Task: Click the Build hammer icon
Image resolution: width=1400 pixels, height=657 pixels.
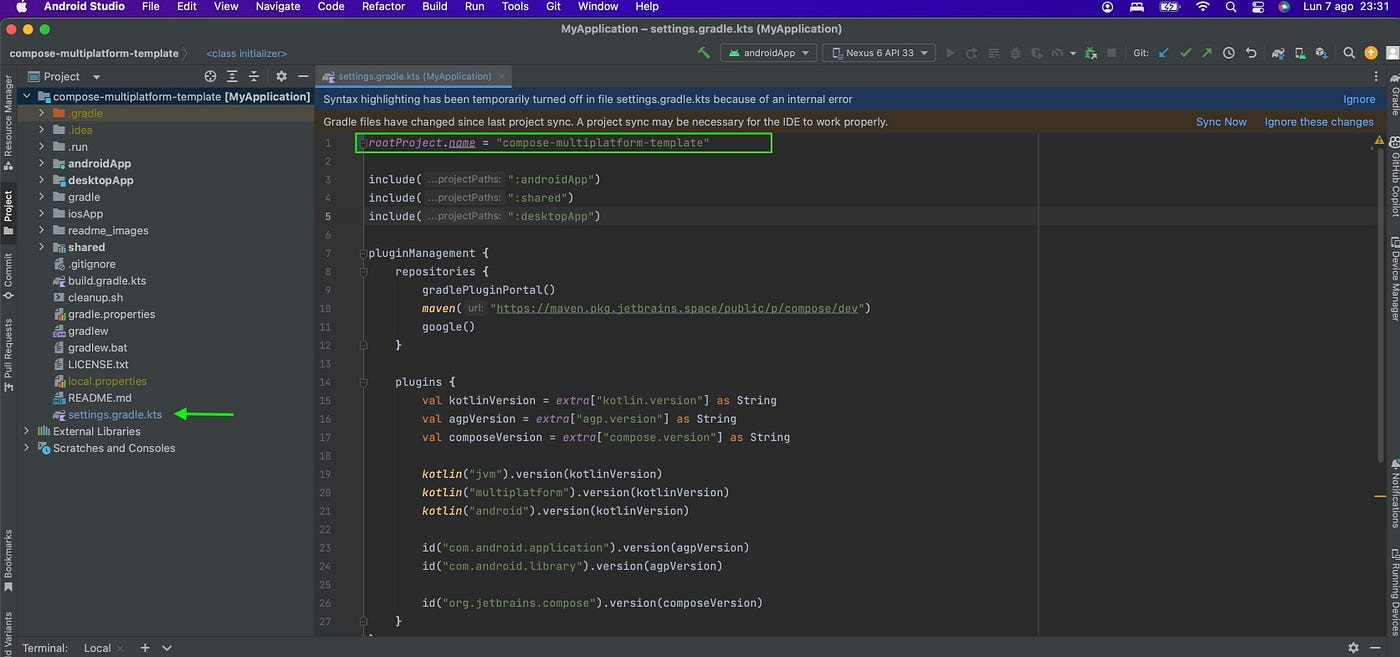Action: 704,53
